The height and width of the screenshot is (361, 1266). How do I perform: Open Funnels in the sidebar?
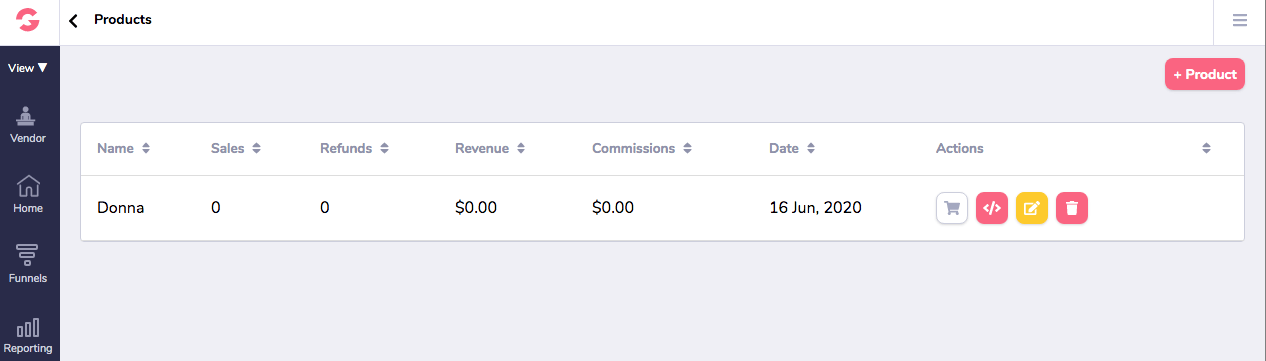(x=28, y=265)
